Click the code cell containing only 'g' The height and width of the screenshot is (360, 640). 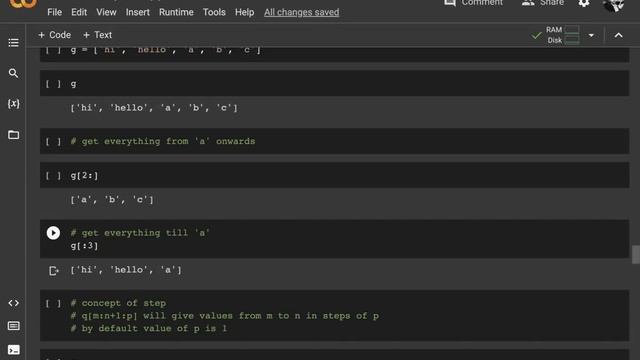pyautogui.click(x=334, y=83)
